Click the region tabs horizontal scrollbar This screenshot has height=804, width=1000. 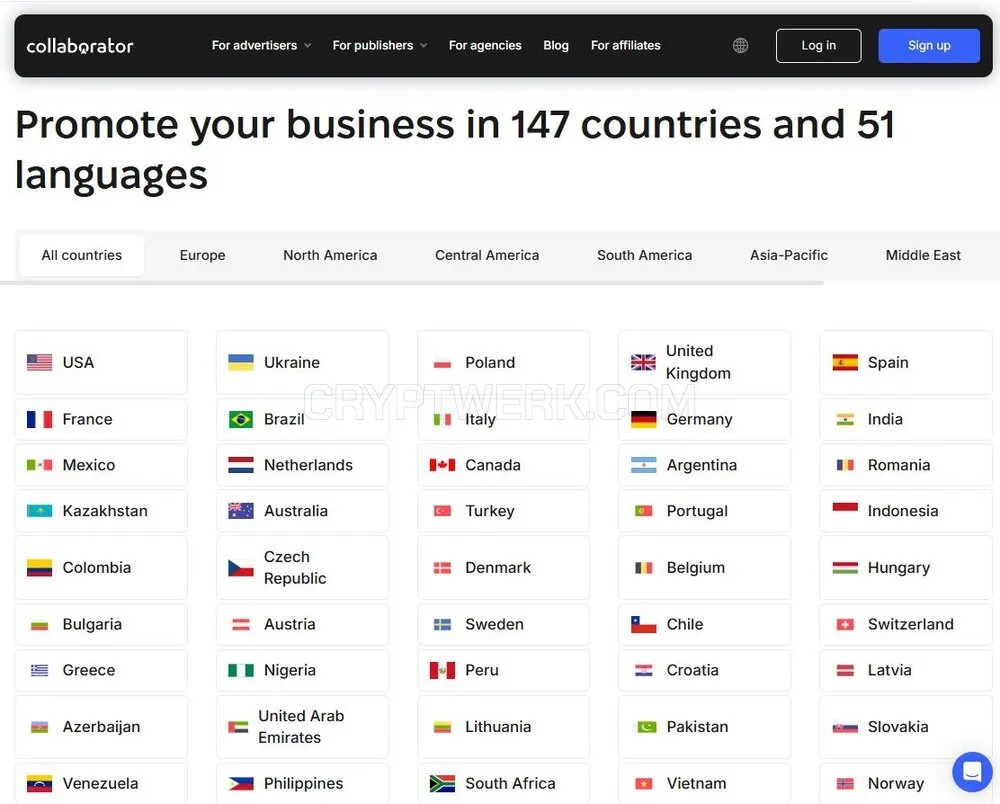(411, 282)
